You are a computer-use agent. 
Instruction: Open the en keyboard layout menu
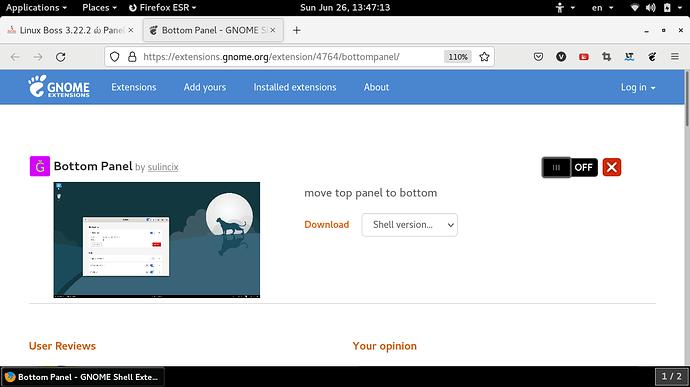[x=602, y=7]
